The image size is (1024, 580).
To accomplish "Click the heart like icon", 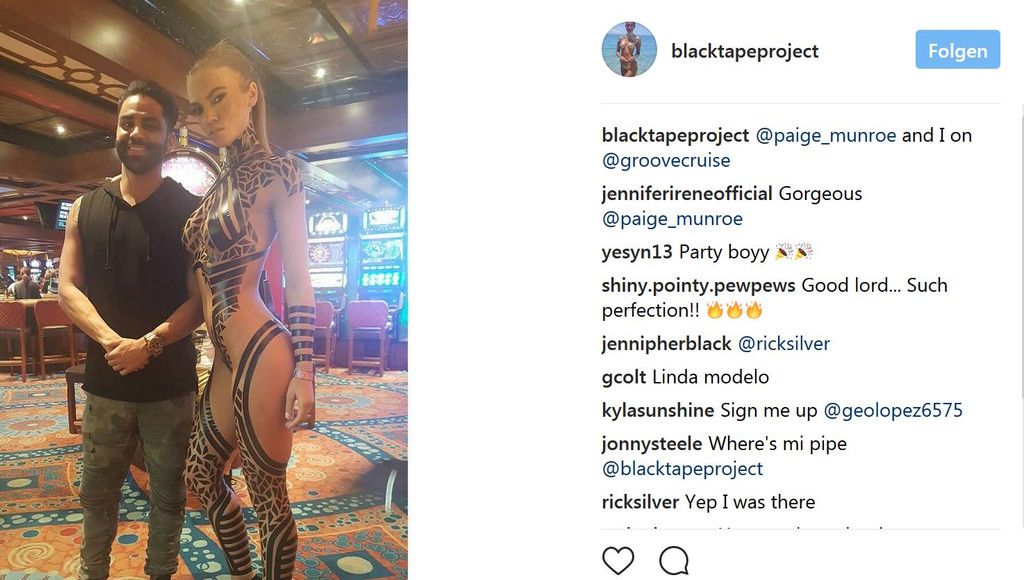I will pos(618,560).
